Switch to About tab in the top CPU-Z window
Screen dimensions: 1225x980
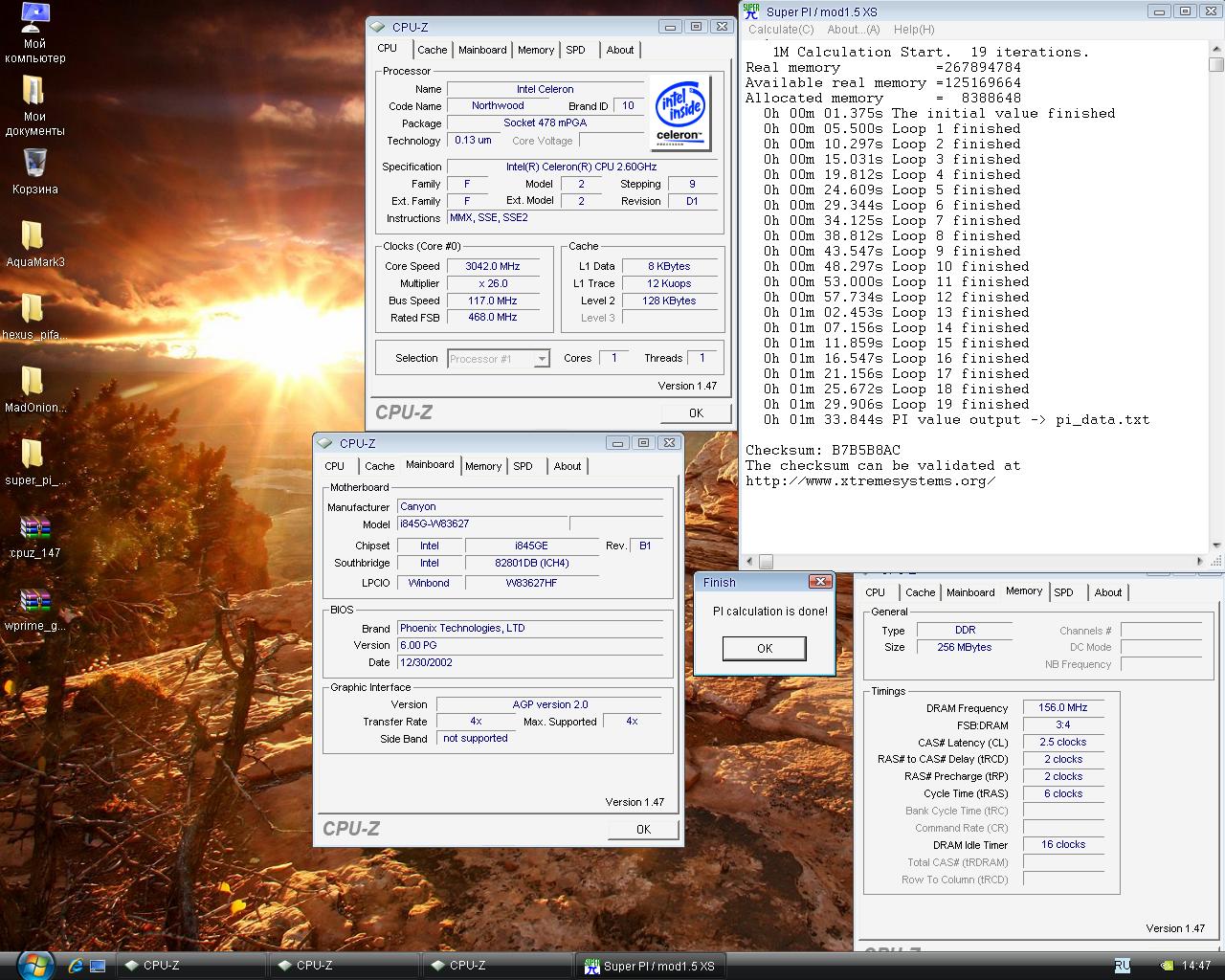(619, 50)
